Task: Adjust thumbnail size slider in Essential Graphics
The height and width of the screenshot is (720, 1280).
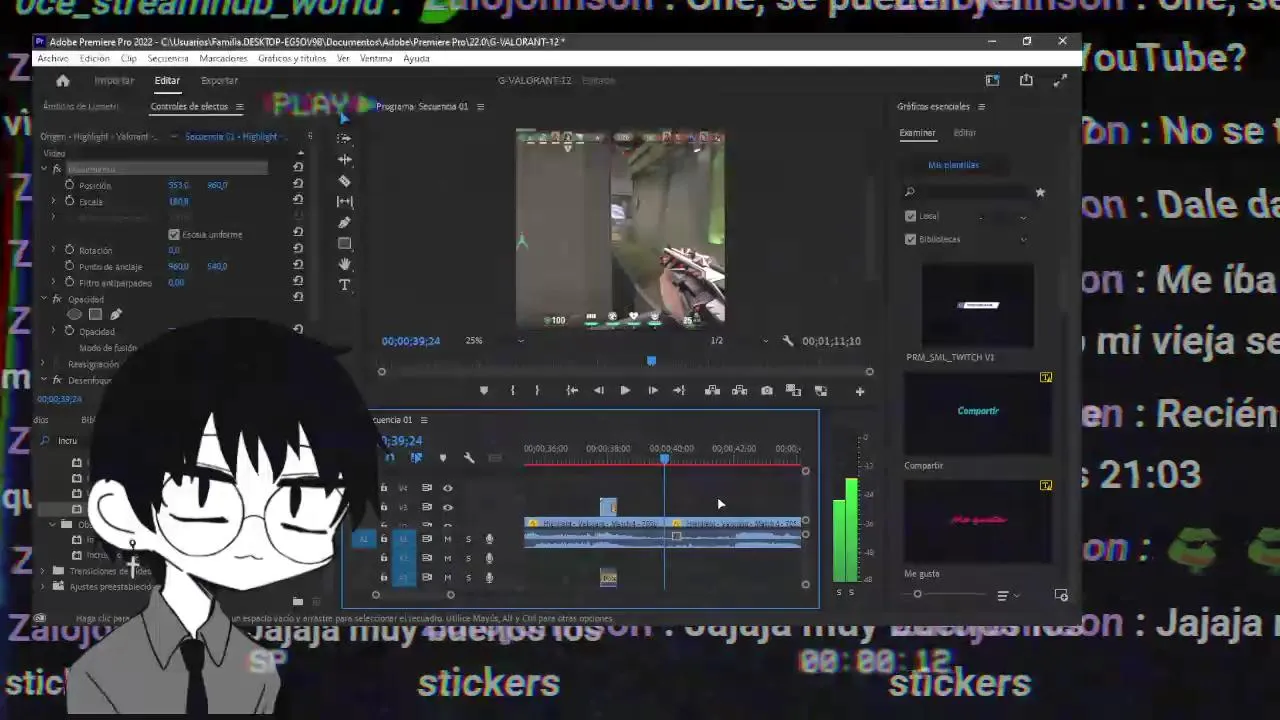Action: [917, 595]
